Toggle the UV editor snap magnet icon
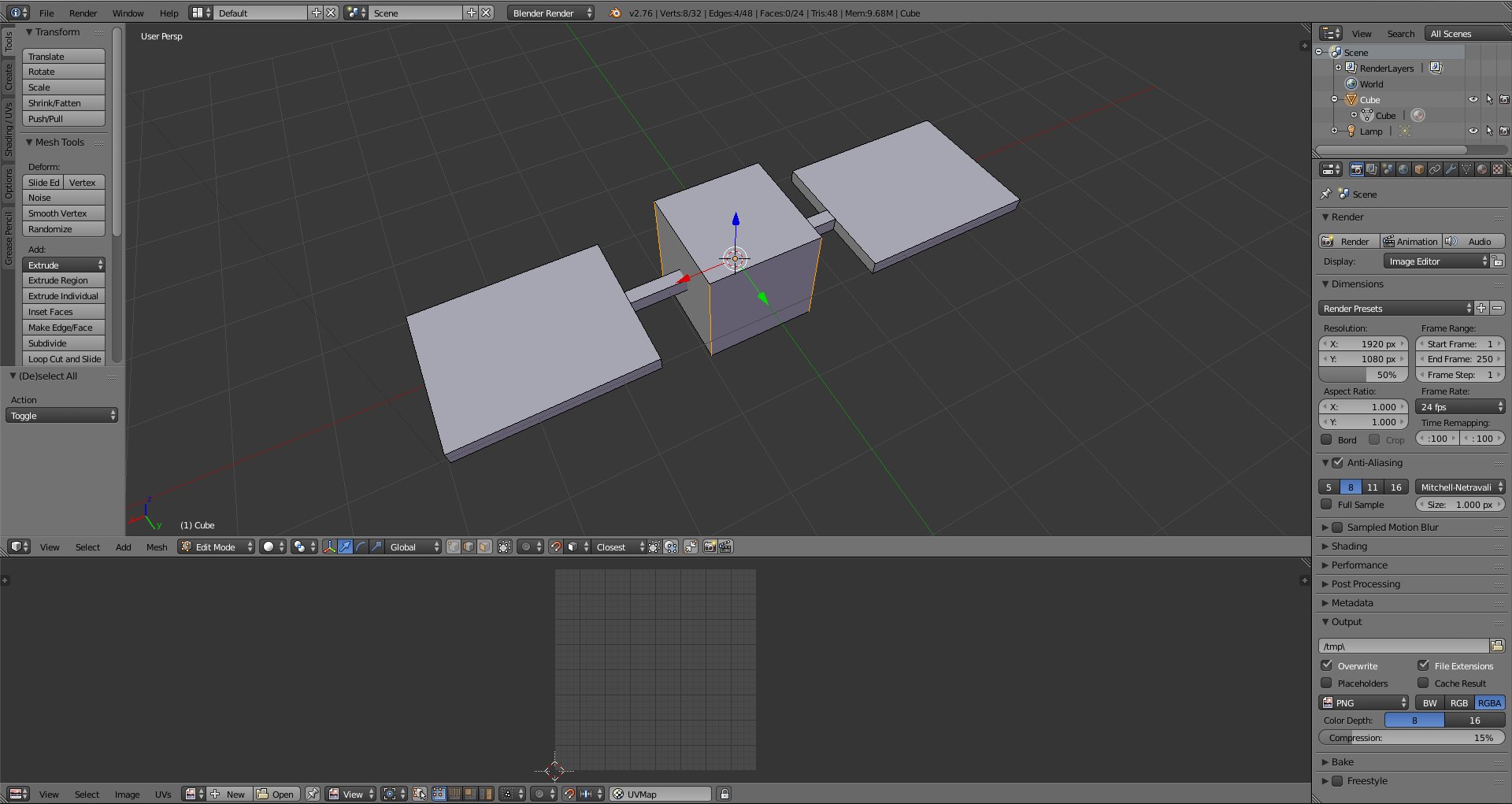Screen dimensions: 1512x804 pos(569,794)
